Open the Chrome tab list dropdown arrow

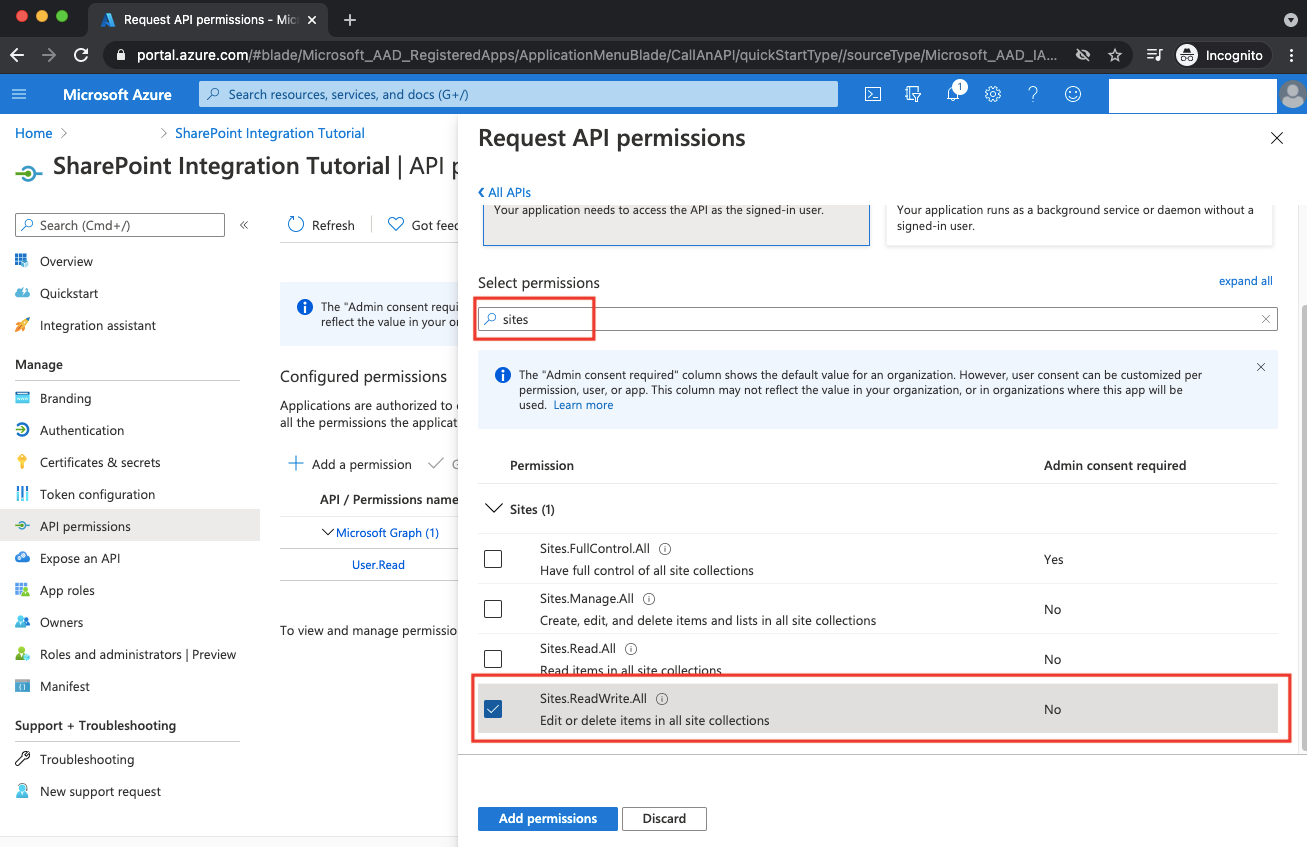tap(1290, 20)
